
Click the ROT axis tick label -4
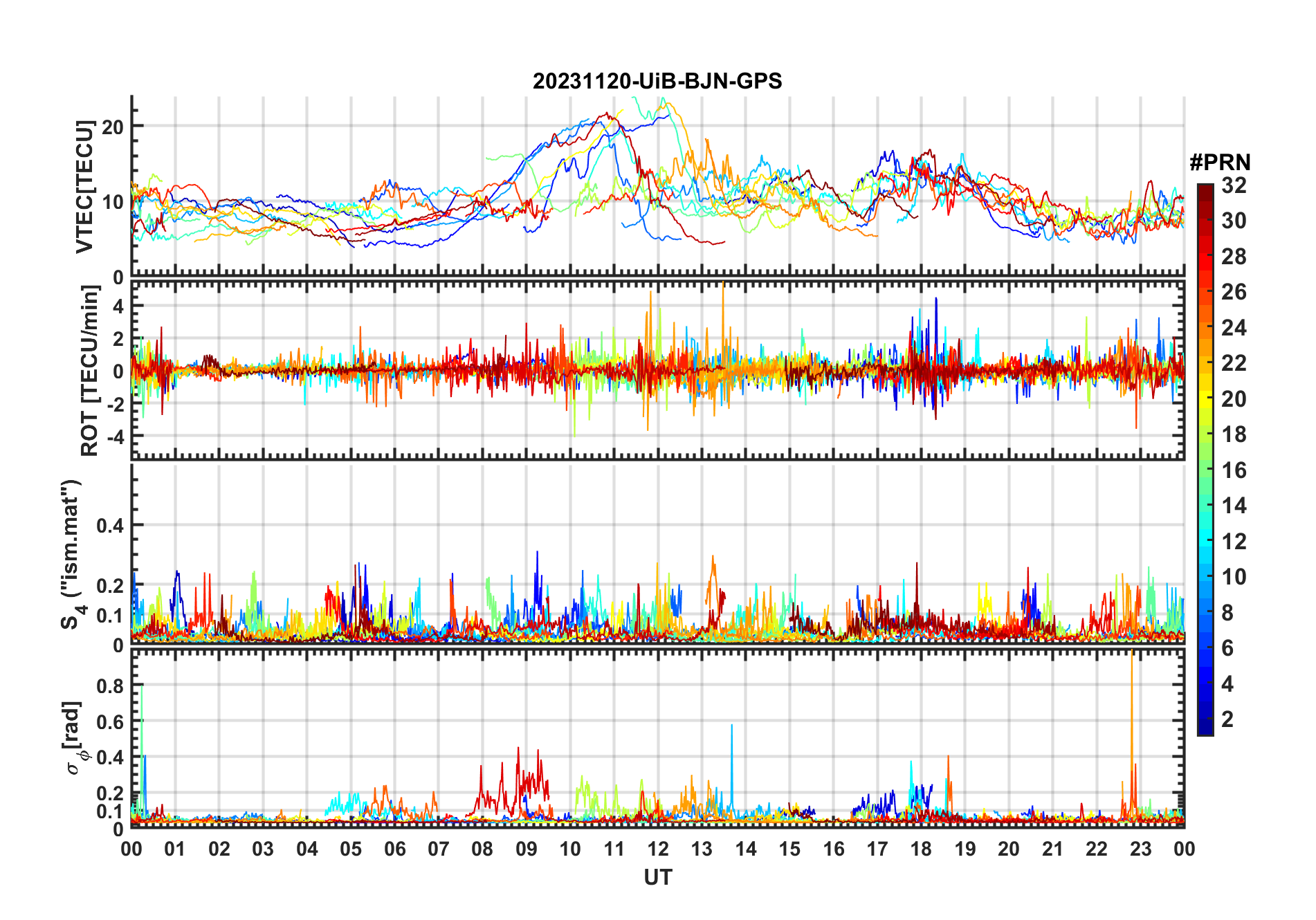115,438
